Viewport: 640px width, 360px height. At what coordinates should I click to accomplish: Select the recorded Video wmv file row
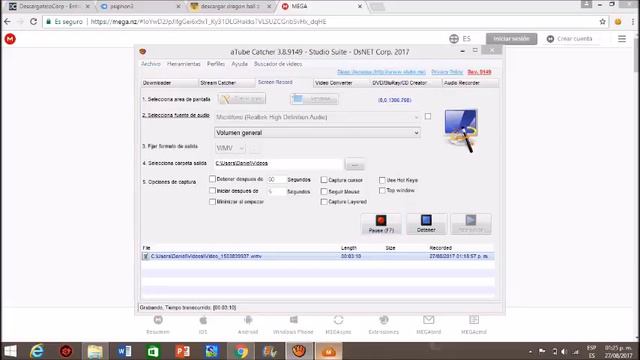[318, 256]
